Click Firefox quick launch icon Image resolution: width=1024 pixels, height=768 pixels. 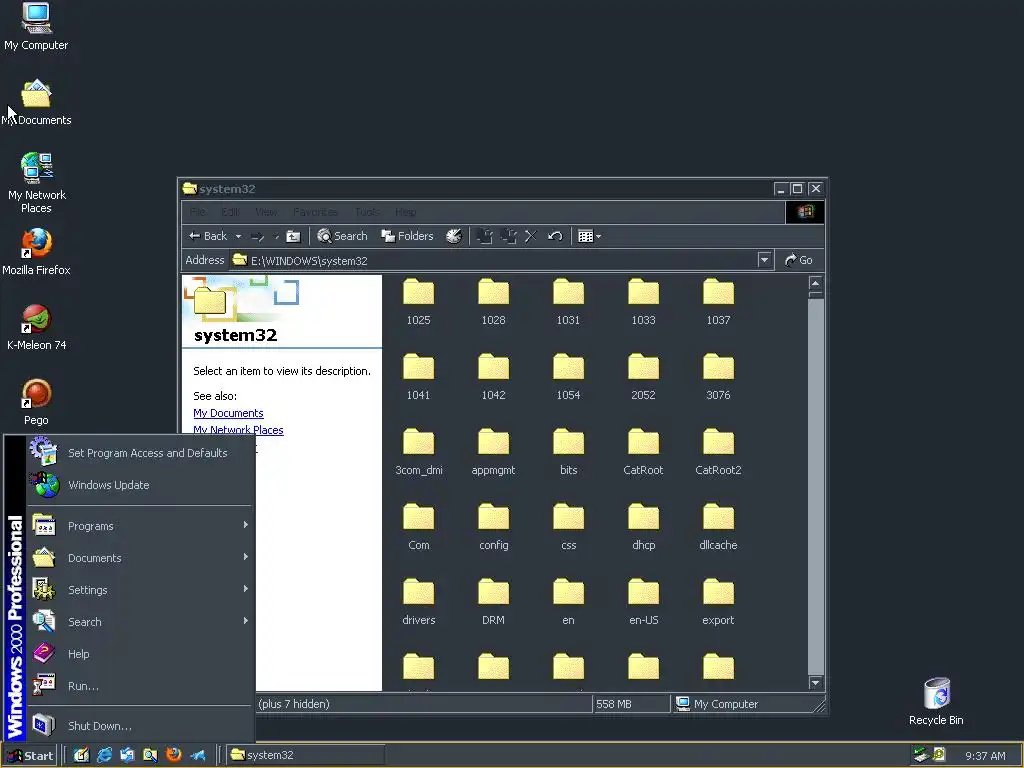[174, 755]
